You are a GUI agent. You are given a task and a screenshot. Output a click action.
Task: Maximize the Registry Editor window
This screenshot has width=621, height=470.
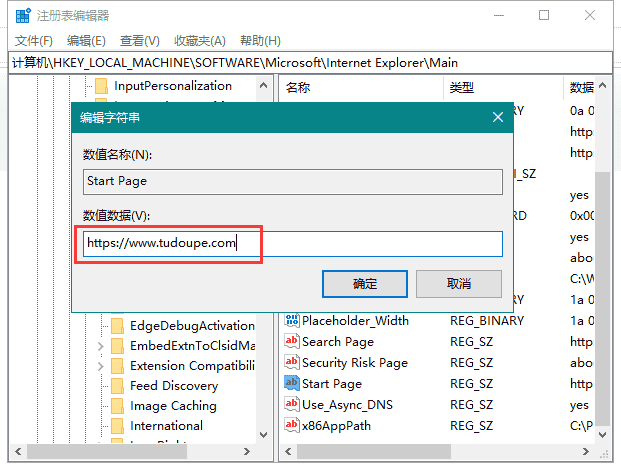544,15
